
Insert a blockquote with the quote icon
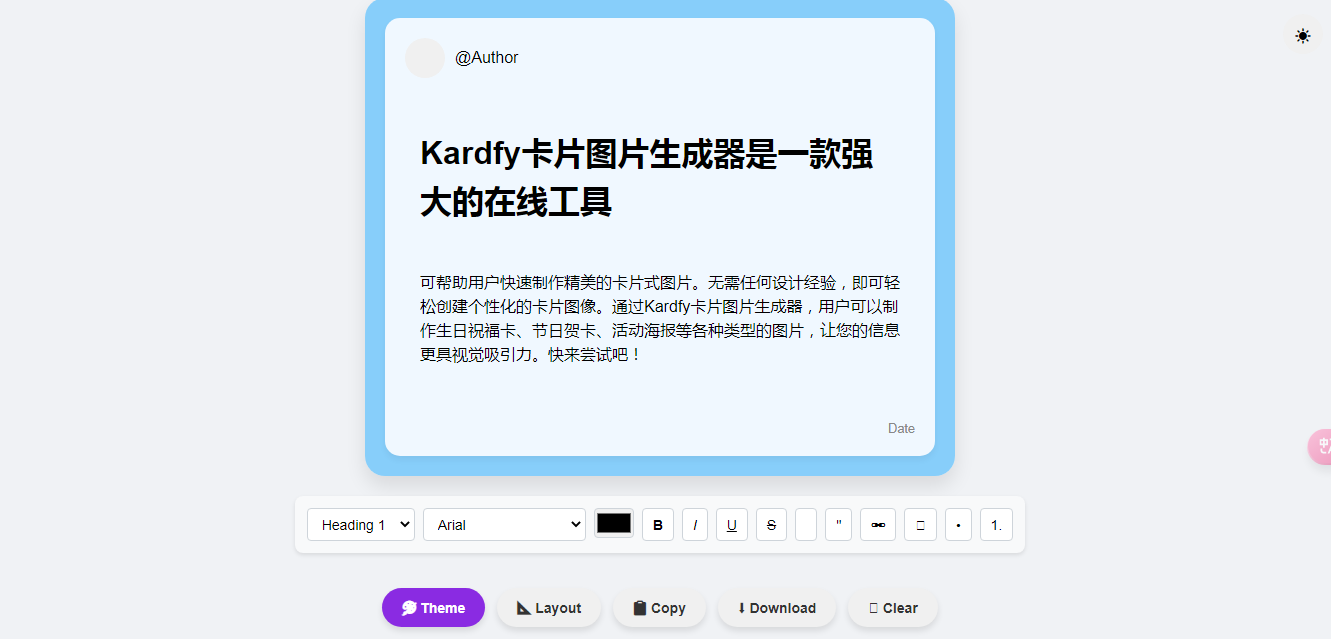(x=838, y=524)
